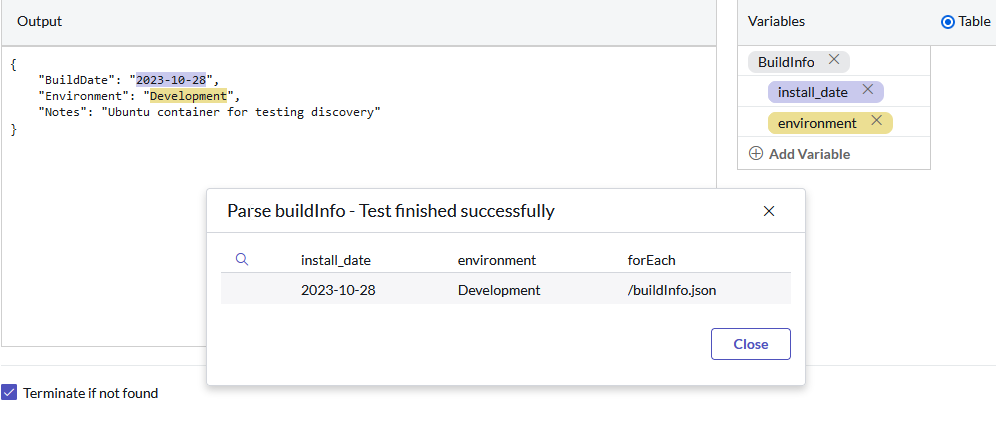Screen dimensions: 996x432
Task: Select the Table radio button
Action: pos(948,22)
